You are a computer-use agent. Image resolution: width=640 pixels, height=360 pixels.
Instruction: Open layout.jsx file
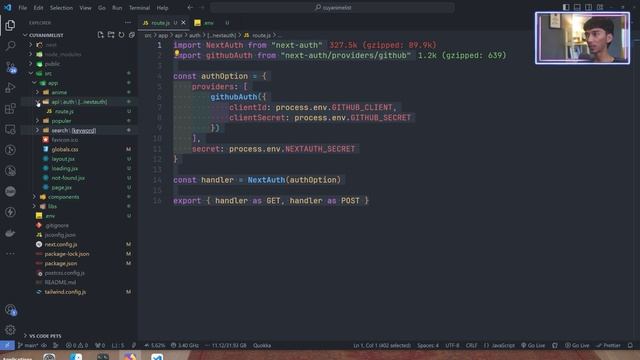[x=63, y=159]
